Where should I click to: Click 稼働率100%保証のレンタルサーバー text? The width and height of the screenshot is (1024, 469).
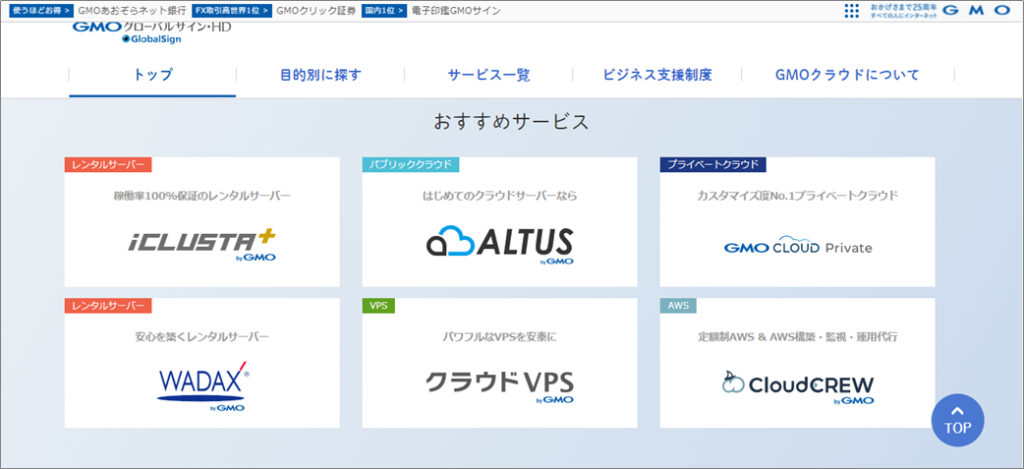(202, 195)
